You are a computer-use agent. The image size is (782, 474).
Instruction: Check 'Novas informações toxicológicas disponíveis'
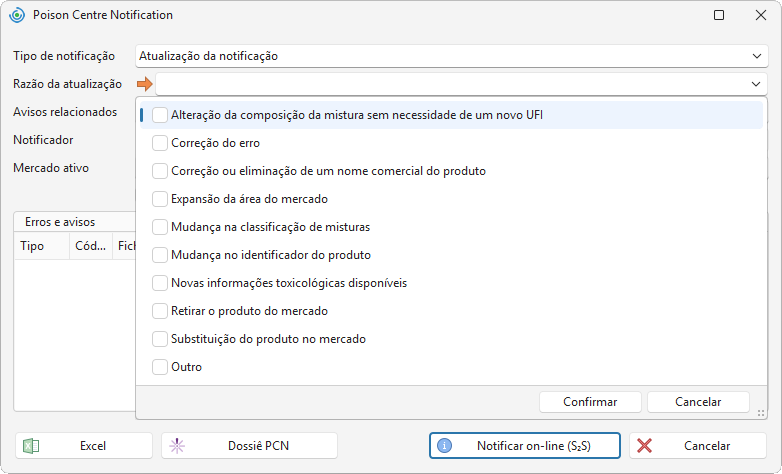(x=160, y=283)
